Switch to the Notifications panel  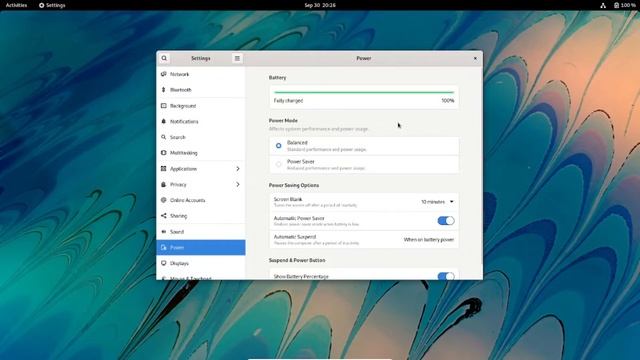coord(201,121)
